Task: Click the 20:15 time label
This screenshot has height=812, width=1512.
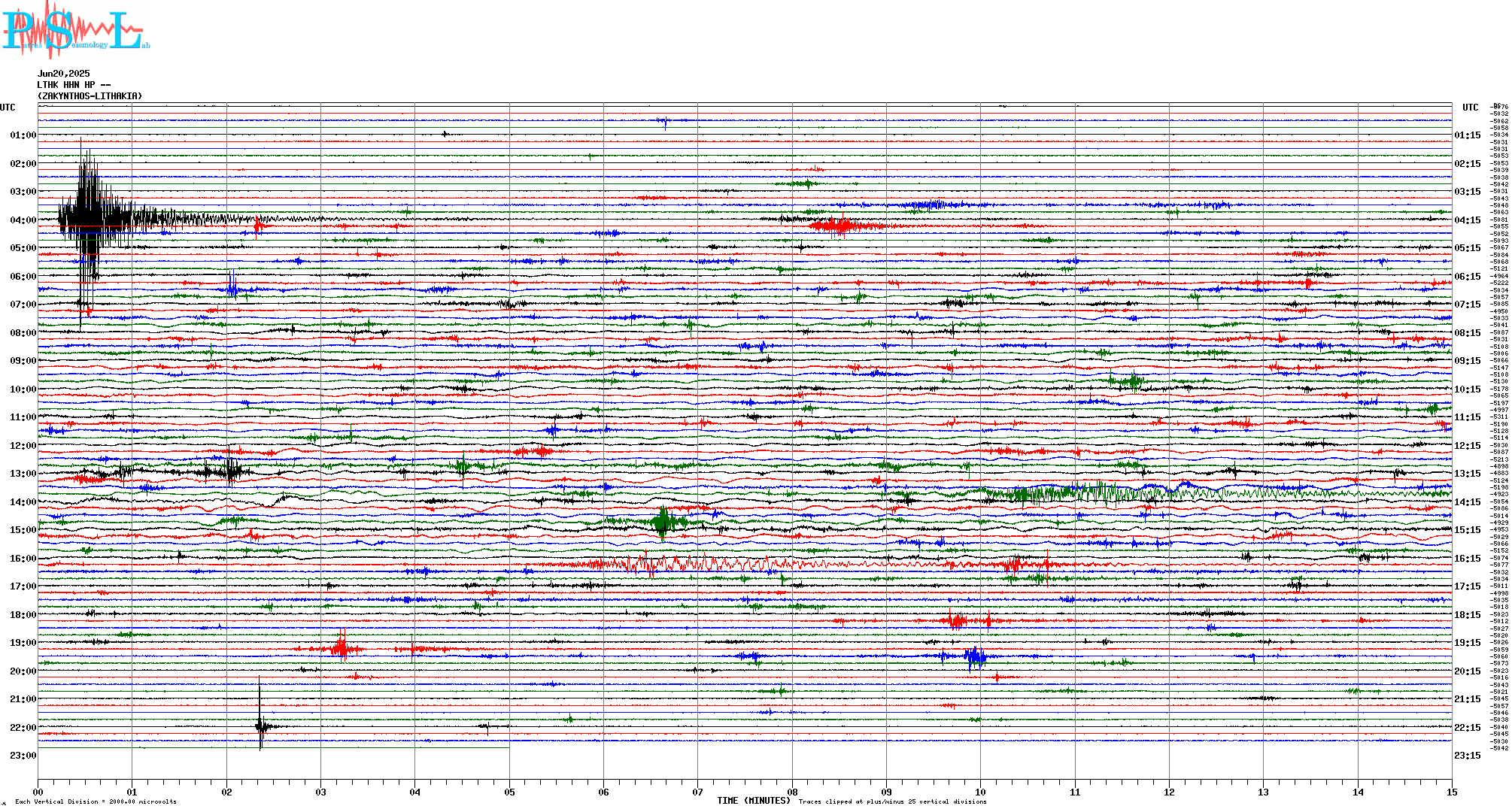Action: point(1468,671)
